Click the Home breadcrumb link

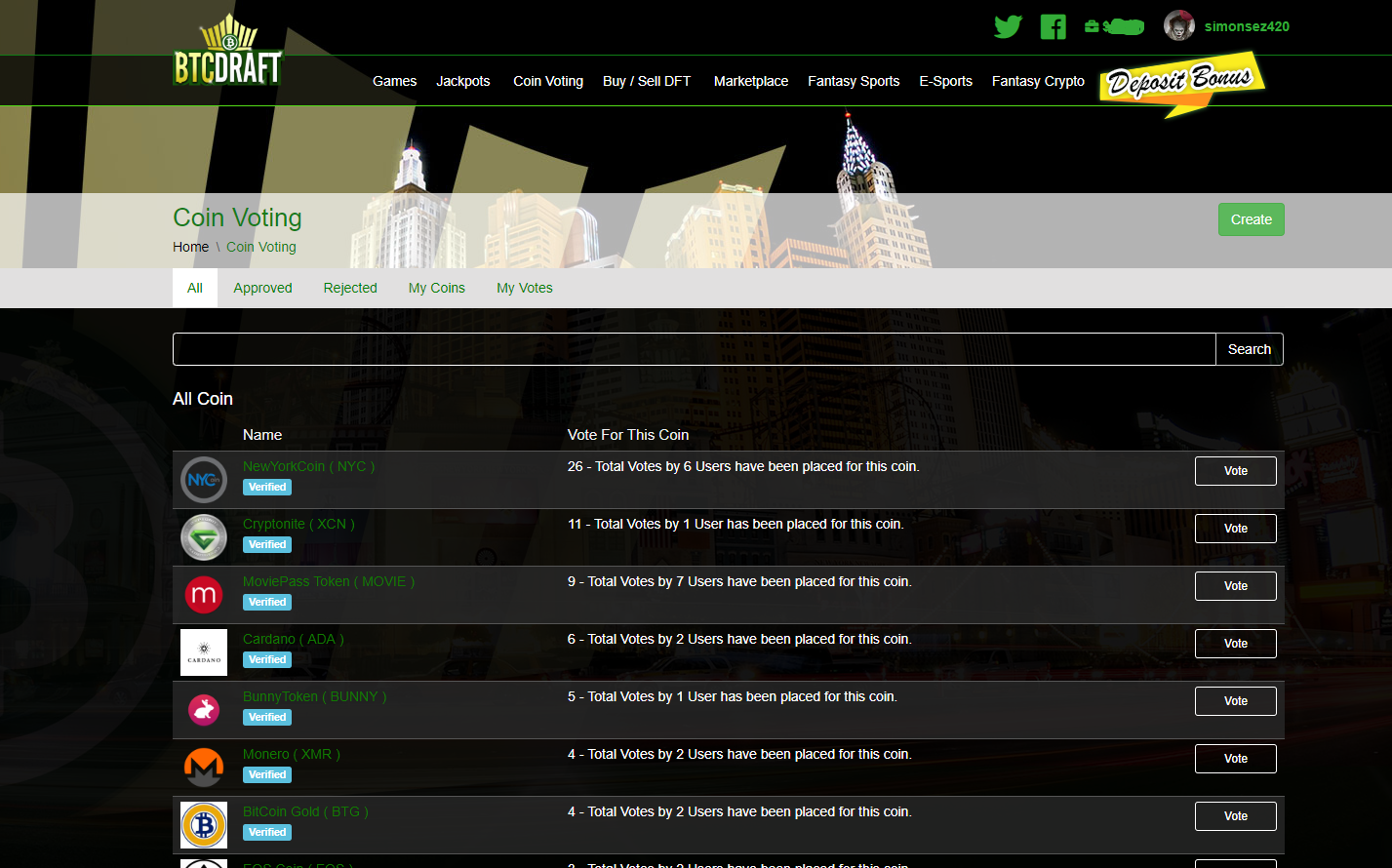tap(190, 247)
